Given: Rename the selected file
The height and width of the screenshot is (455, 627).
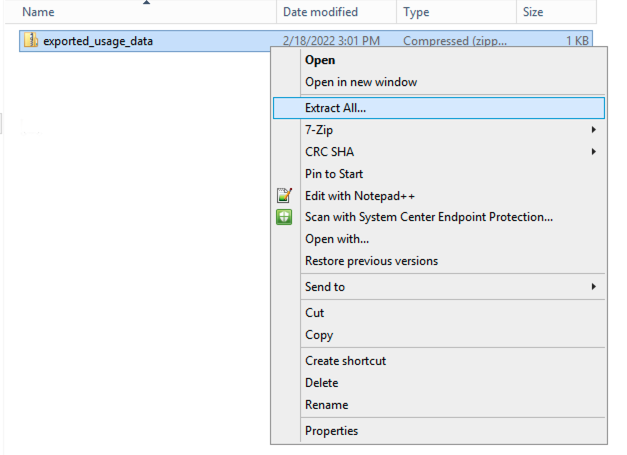Looking at the screenshot, I should 326,405.
